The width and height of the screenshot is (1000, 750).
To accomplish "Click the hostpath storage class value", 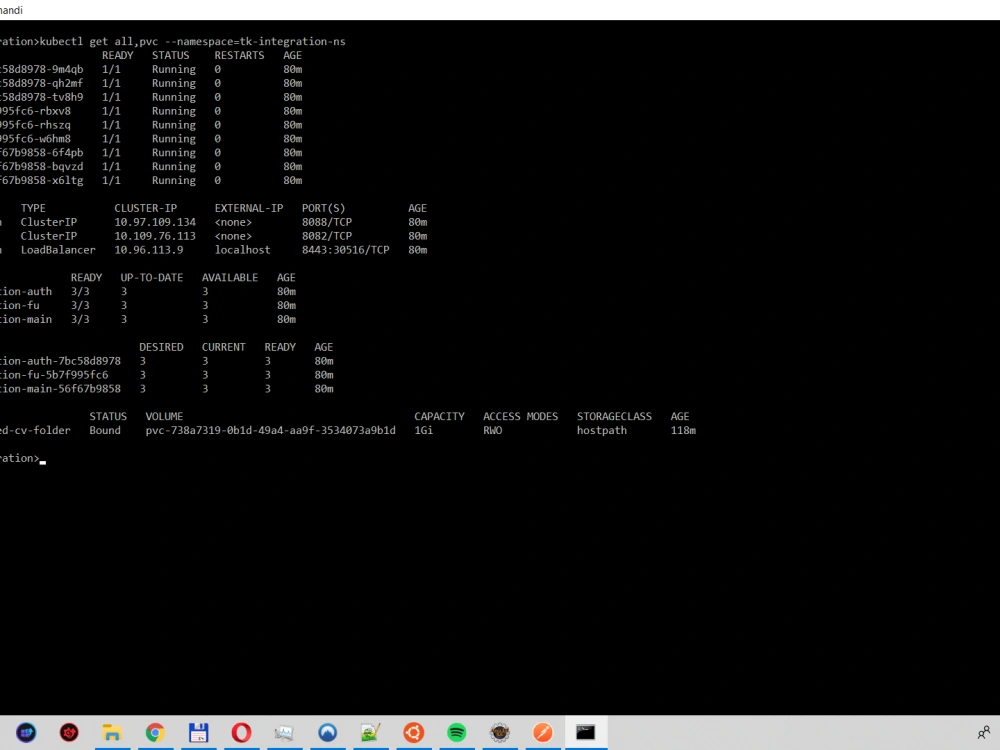I will [x=601, y=430].
